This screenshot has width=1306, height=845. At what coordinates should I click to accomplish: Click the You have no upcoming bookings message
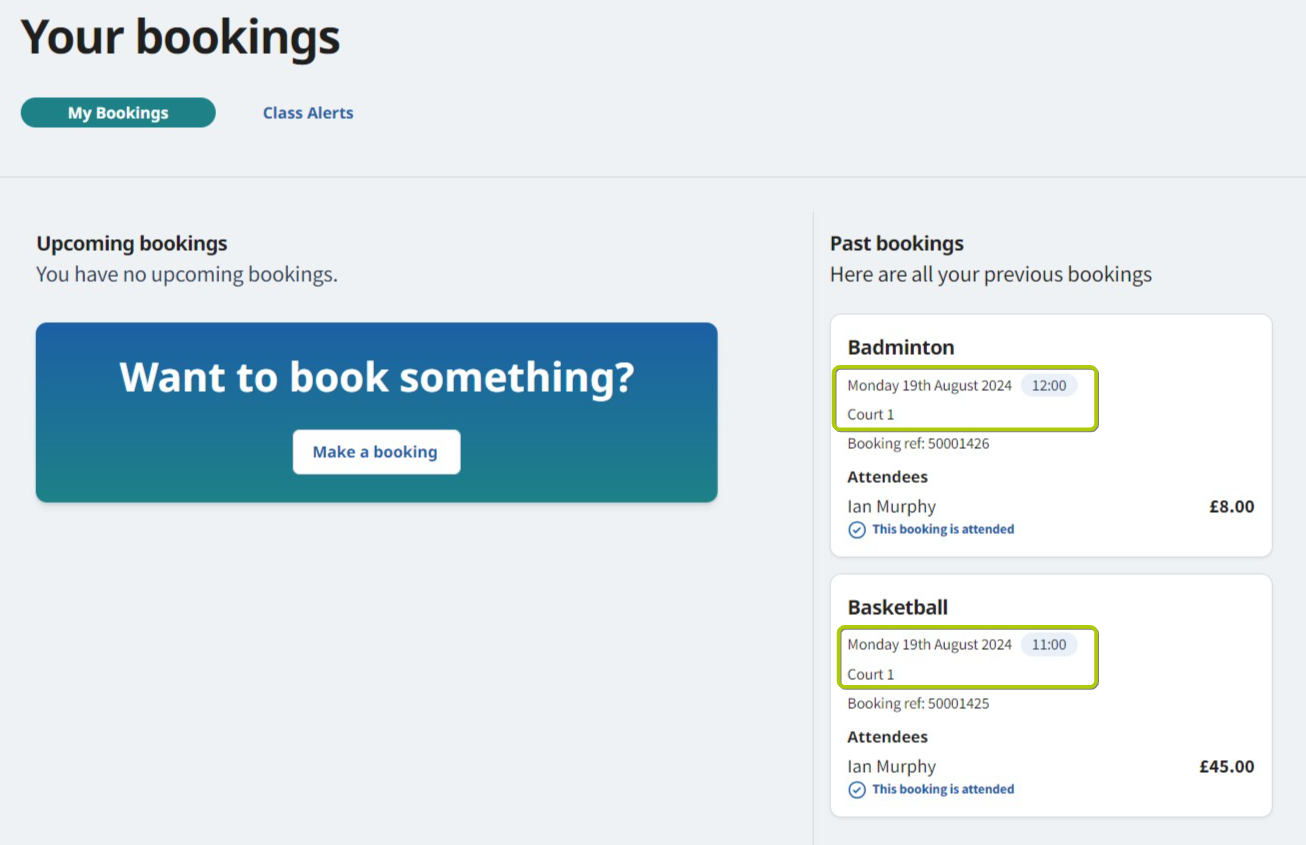(187, 274)
